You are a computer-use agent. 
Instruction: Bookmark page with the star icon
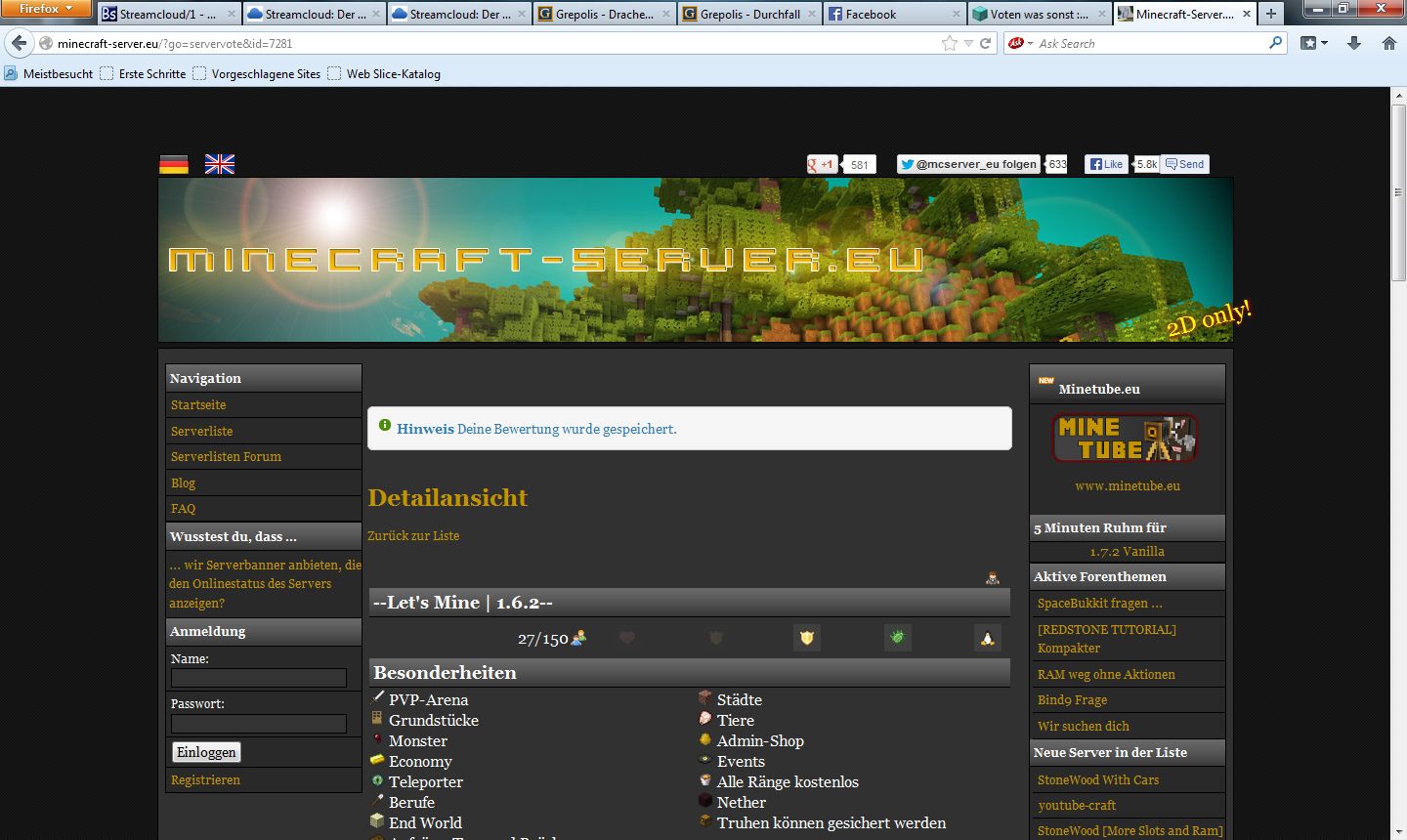click(949, 43)
